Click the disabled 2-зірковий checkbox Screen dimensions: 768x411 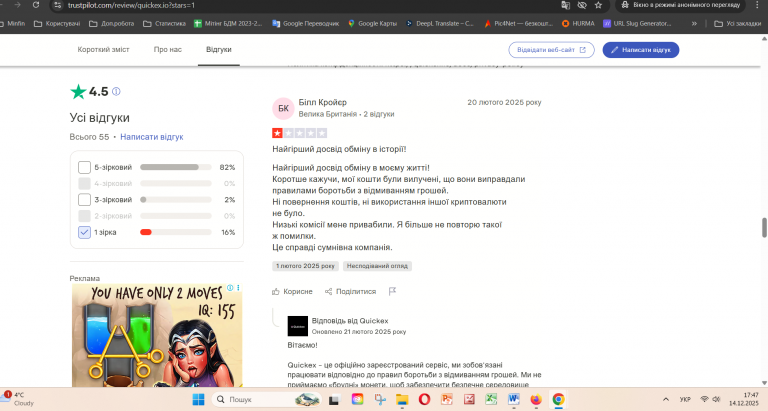point(84,216)
